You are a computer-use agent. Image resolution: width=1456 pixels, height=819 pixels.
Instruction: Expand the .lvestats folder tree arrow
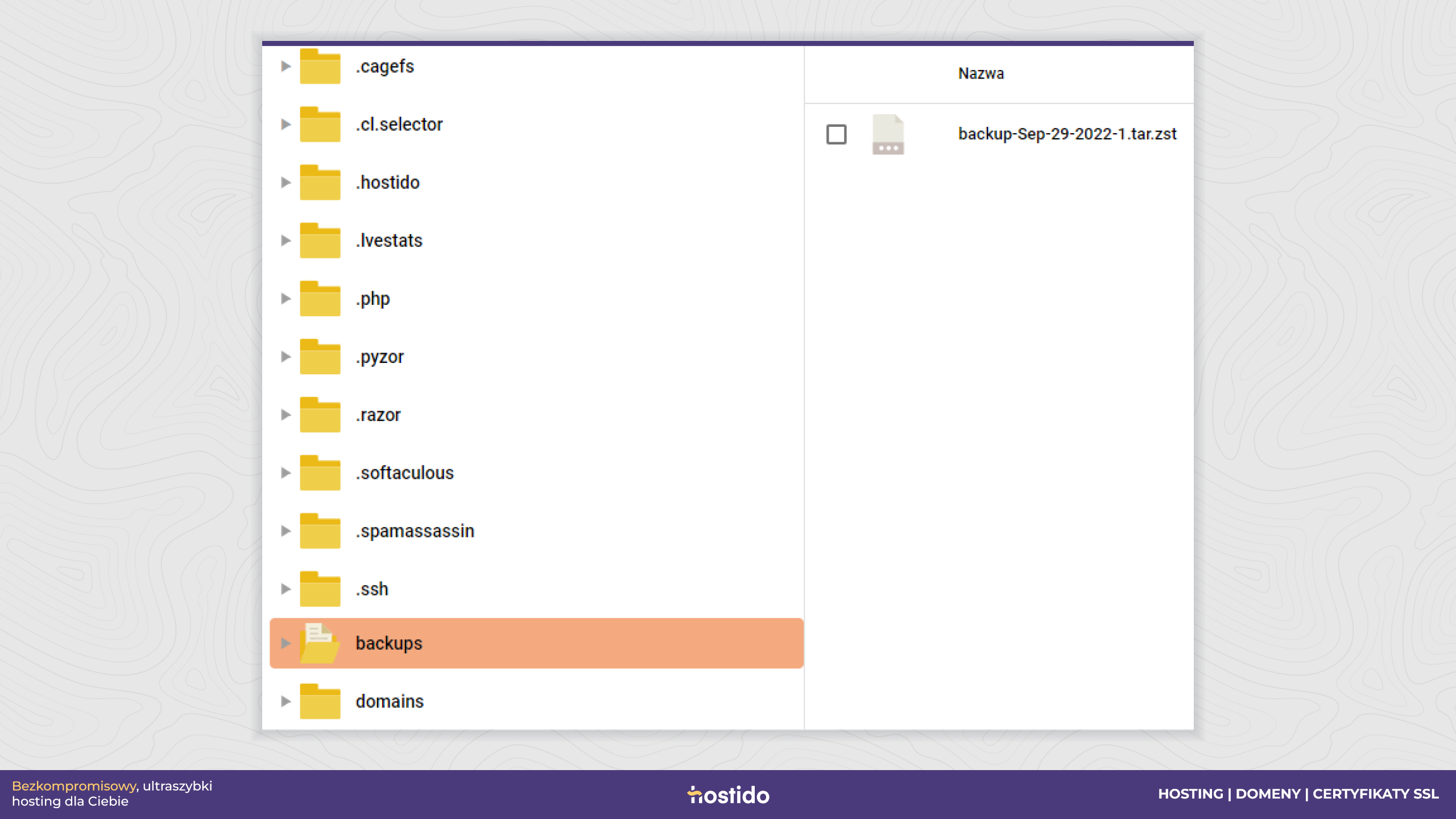pos(286,241)
